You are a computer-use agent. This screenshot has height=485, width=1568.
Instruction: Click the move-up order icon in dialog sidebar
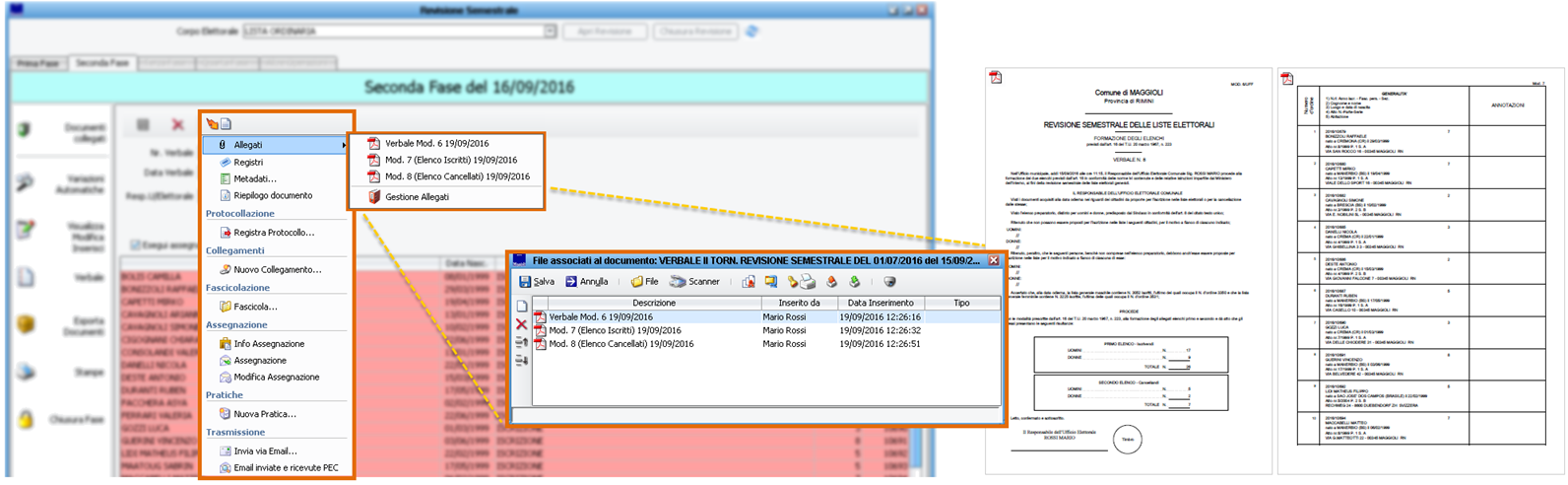click(x=522, y=343)
